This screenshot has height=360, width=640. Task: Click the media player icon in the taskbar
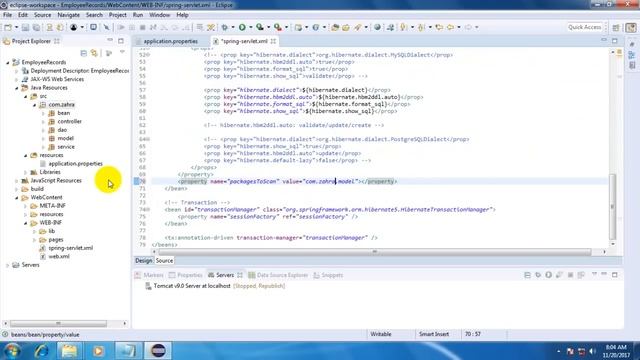tap(98, 351)
